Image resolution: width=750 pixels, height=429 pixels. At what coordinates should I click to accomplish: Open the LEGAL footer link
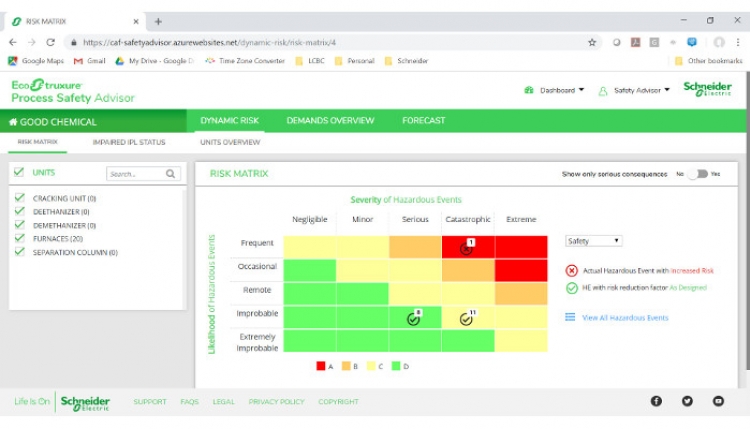(x=223, y=402)
